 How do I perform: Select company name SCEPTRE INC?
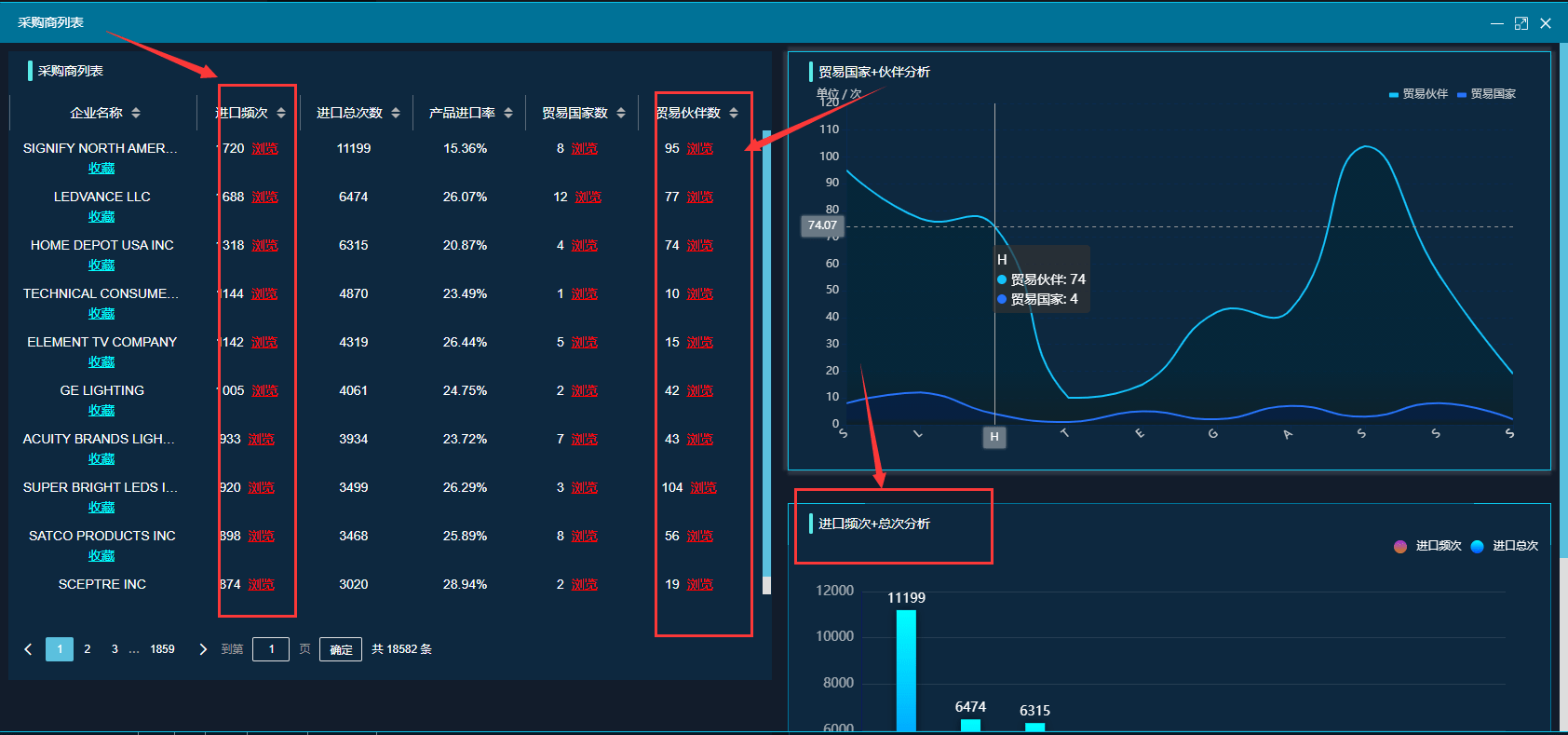102,584
